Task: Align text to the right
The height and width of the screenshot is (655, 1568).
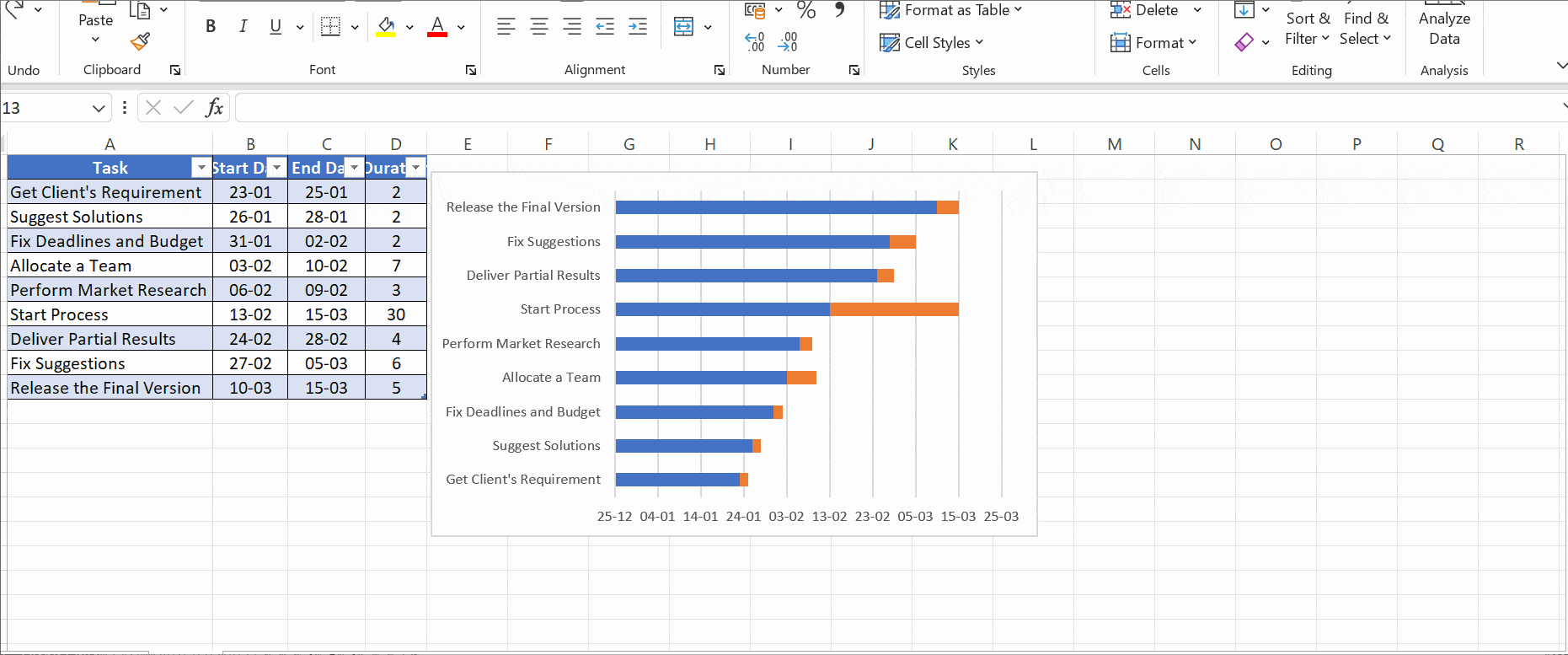Action: [572, 27]
